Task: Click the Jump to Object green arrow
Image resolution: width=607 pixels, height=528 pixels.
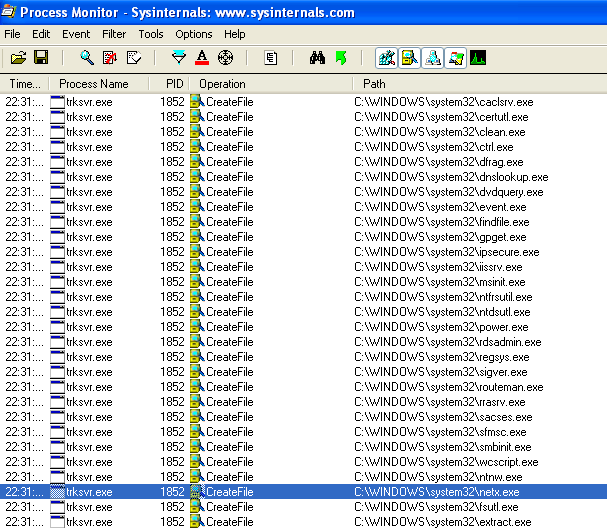Action: point(340,58)
